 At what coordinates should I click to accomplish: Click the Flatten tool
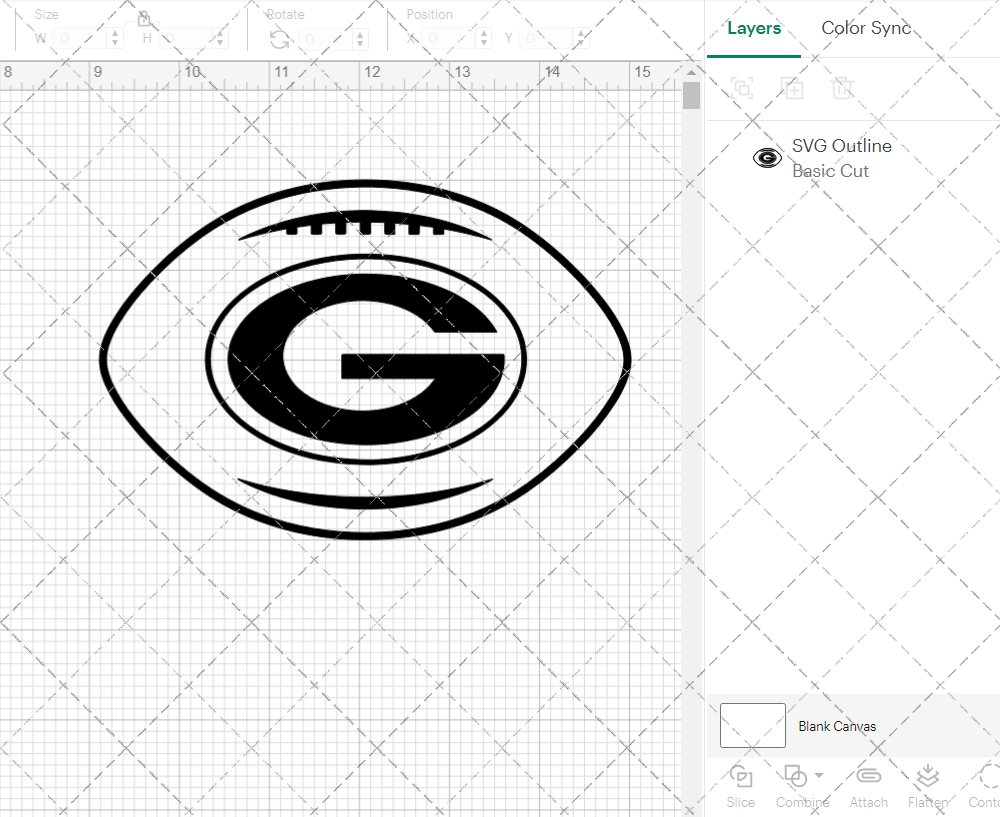tap(928, 787)
